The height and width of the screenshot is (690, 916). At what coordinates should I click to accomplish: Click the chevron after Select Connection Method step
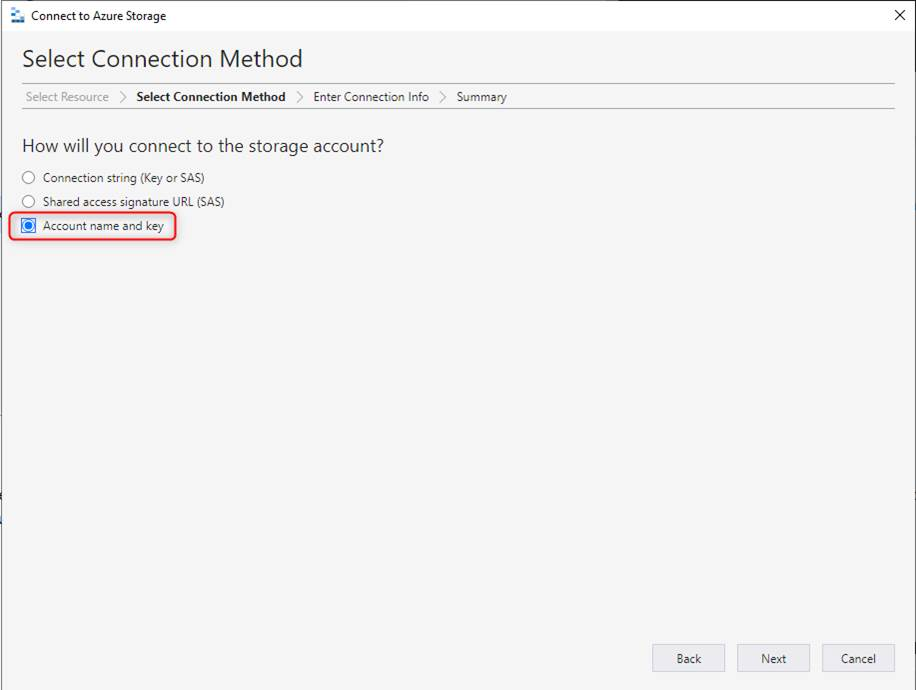click(300, 97)
